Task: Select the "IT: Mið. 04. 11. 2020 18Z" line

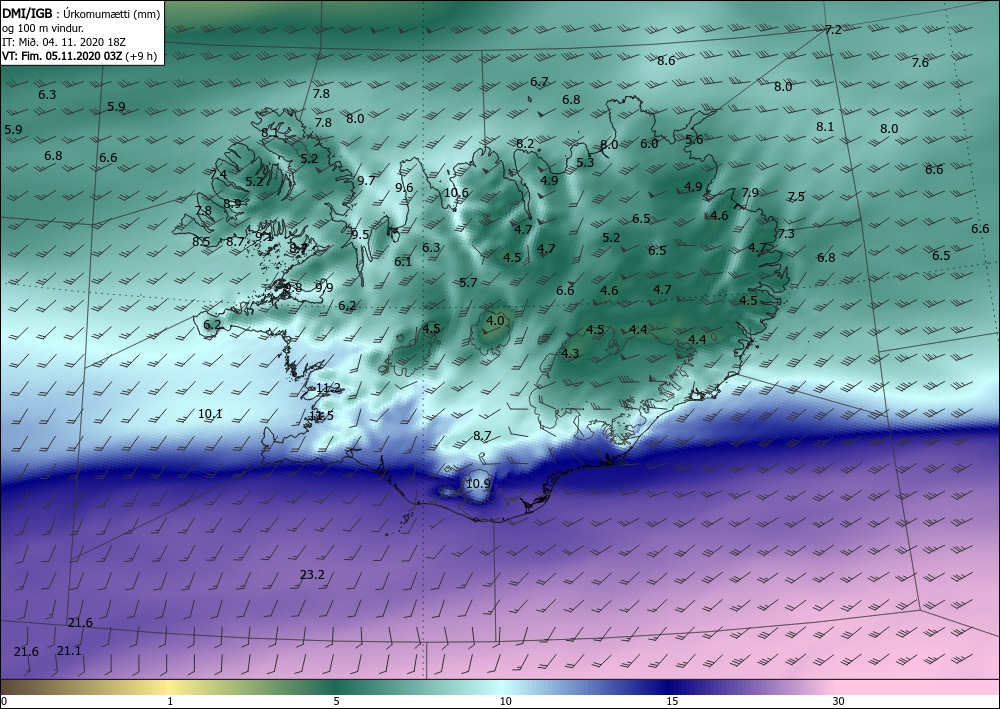Action: click(x=64, y=41)
